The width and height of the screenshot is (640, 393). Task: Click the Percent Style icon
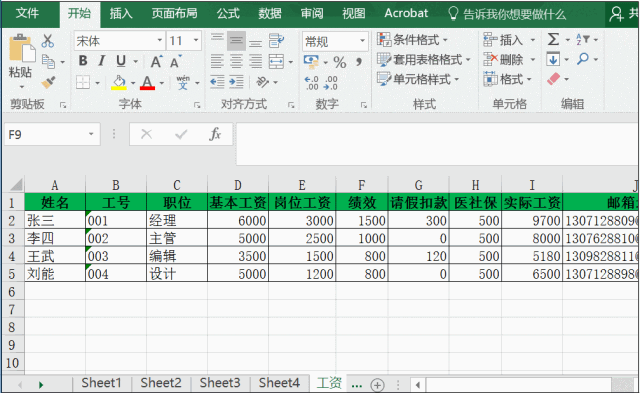tap(340, 62)
